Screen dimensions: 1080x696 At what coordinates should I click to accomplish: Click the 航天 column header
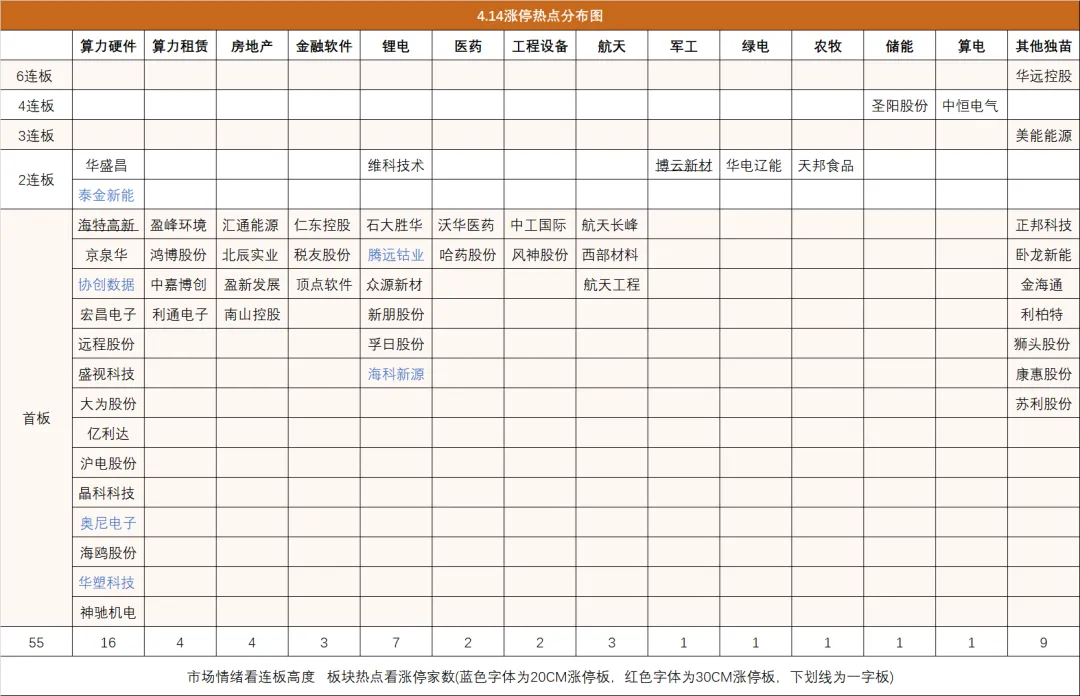tap(612, 46)
